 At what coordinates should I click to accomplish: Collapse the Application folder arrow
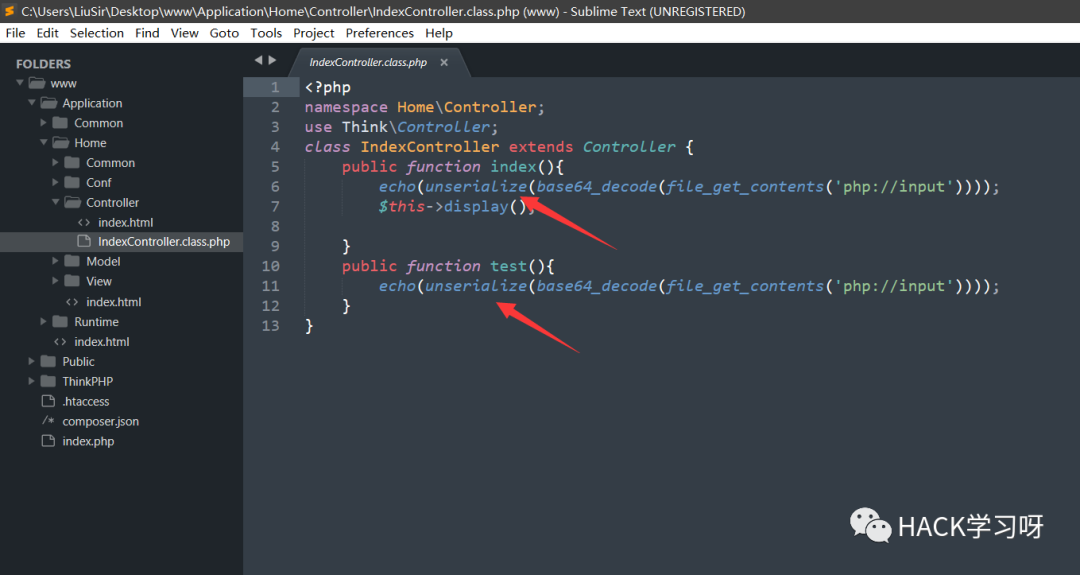tap(32, 103)
